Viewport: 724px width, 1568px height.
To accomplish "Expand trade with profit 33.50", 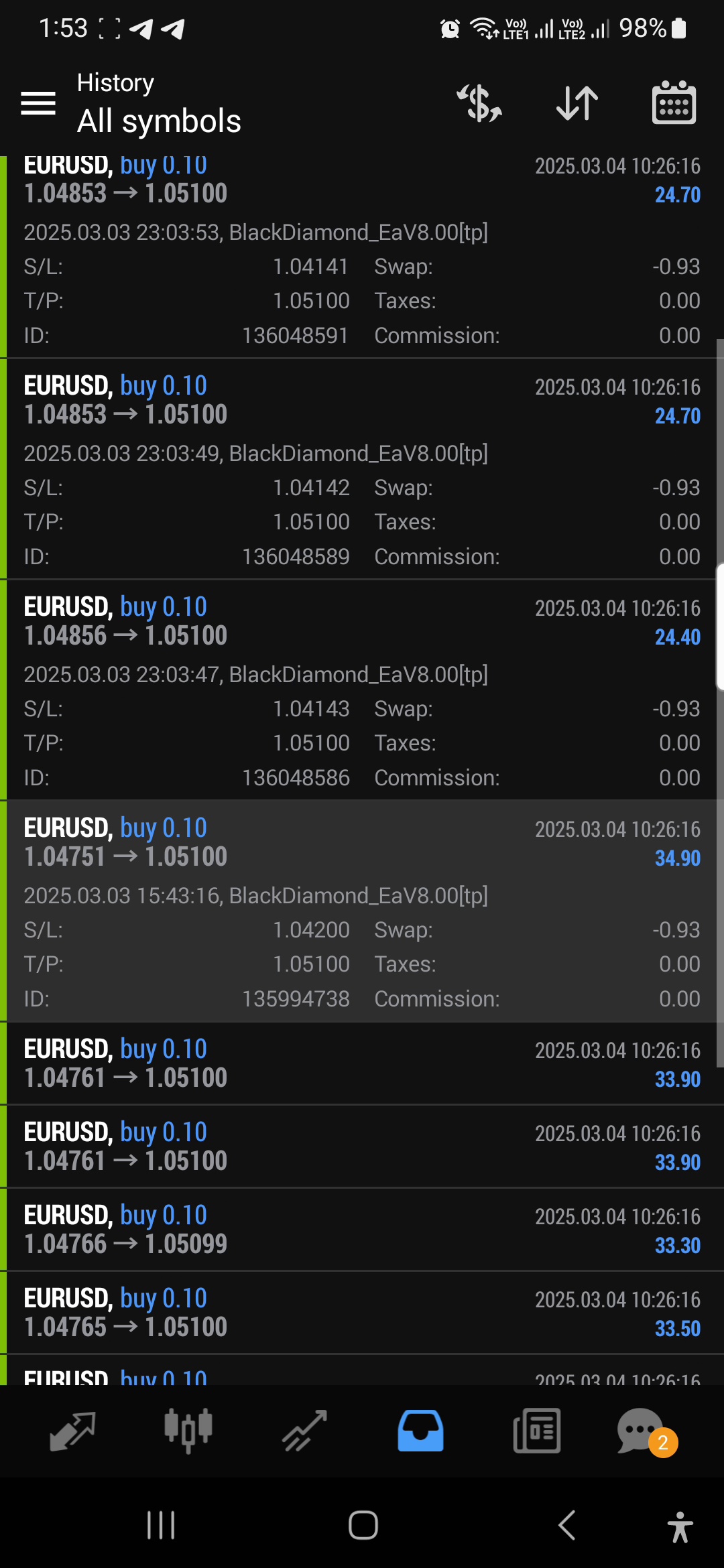I will 362,1313.
